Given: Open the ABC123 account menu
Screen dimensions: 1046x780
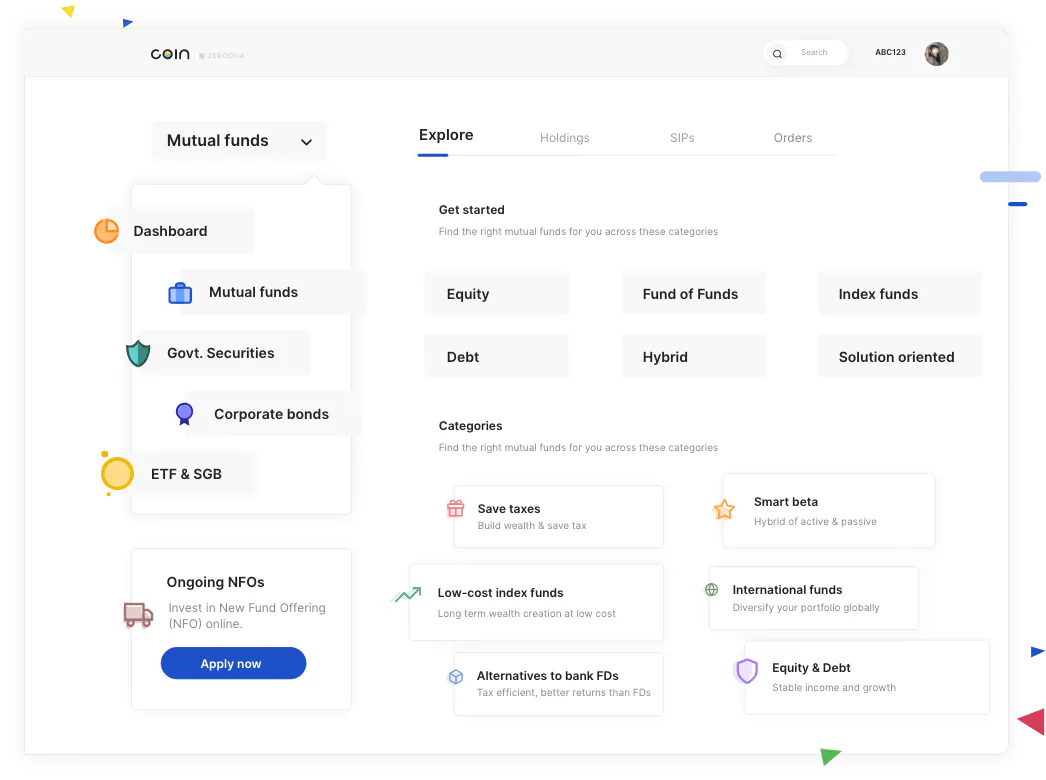Looking at the screenshot, I should pyautogui.click(x=891, y=52).
